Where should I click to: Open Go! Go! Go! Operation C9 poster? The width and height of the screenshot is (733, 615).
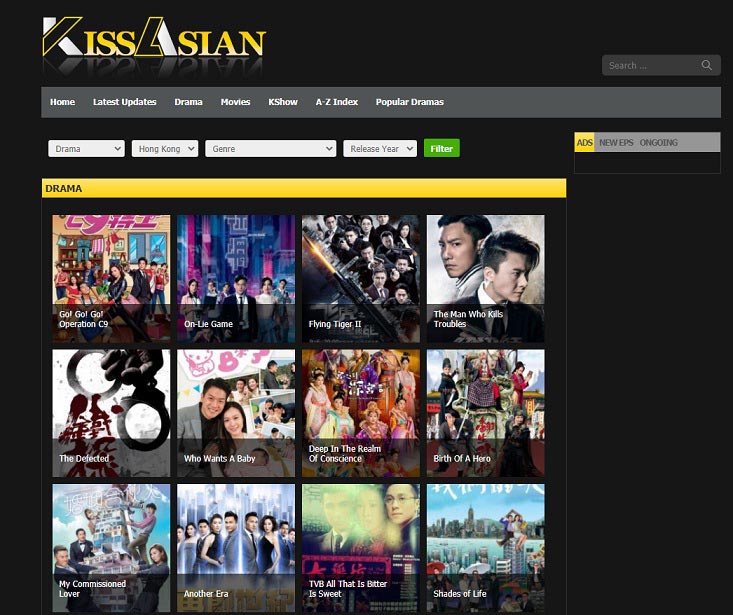(111, 279)
